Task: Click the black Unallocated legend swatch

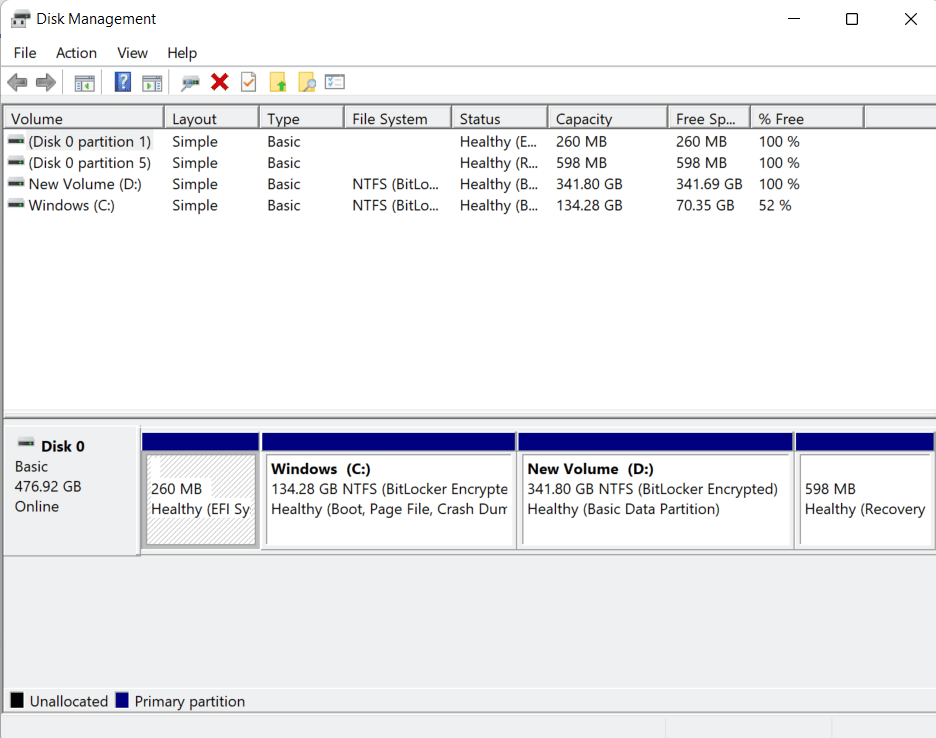Action: pyautogui.click(x=17, y=700)
